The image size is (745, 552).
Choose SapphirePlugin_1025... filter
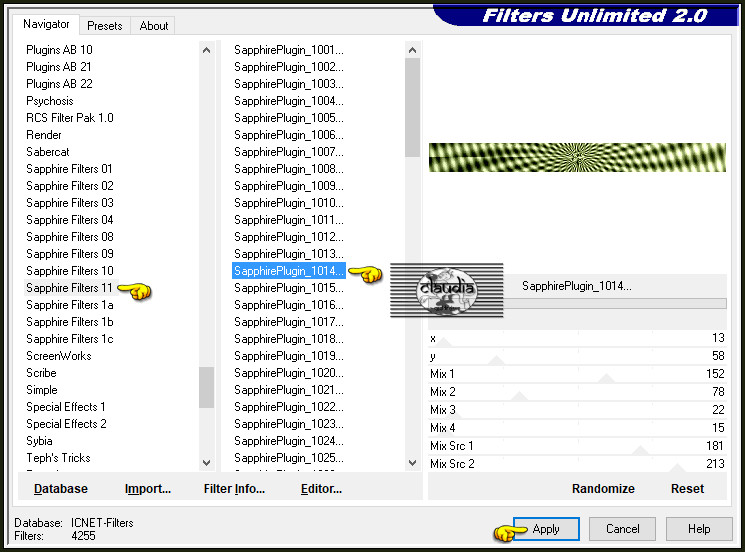(x=289, y=458)
